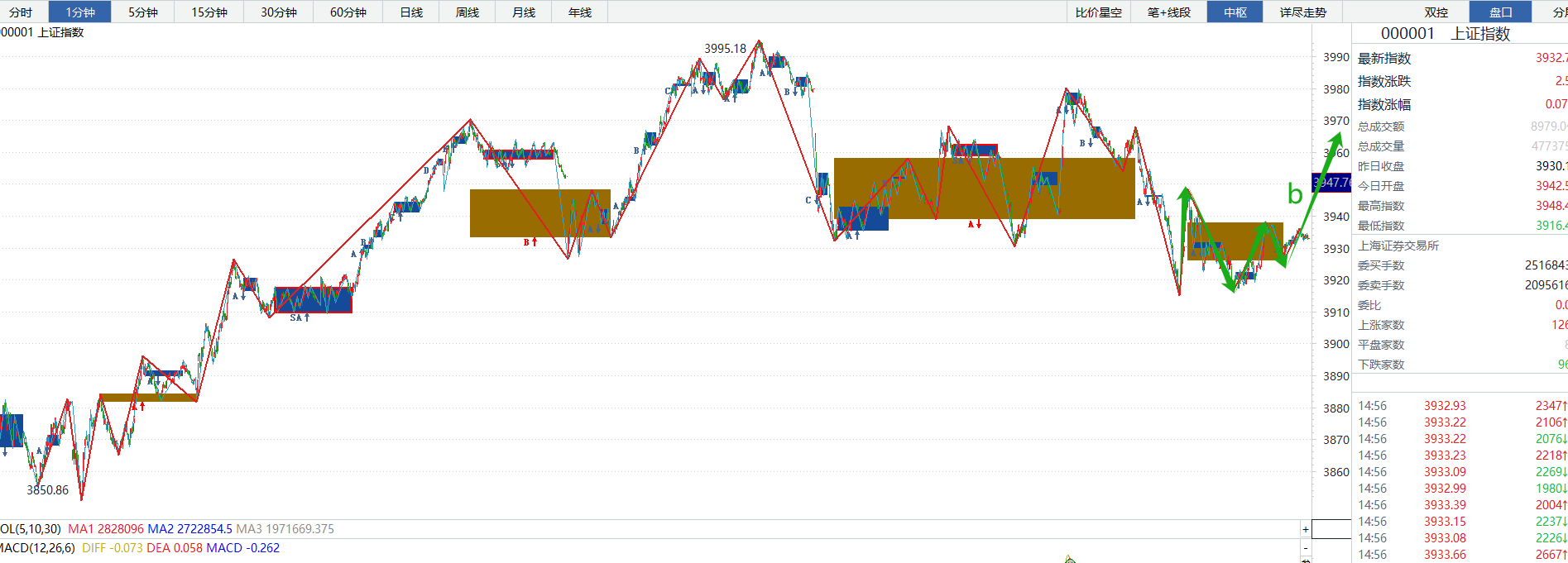The height and width of the screenshot is (563, 1568).
Task: Click the MACD(12,26,6) indicator label
Action: tap(37, 548)
